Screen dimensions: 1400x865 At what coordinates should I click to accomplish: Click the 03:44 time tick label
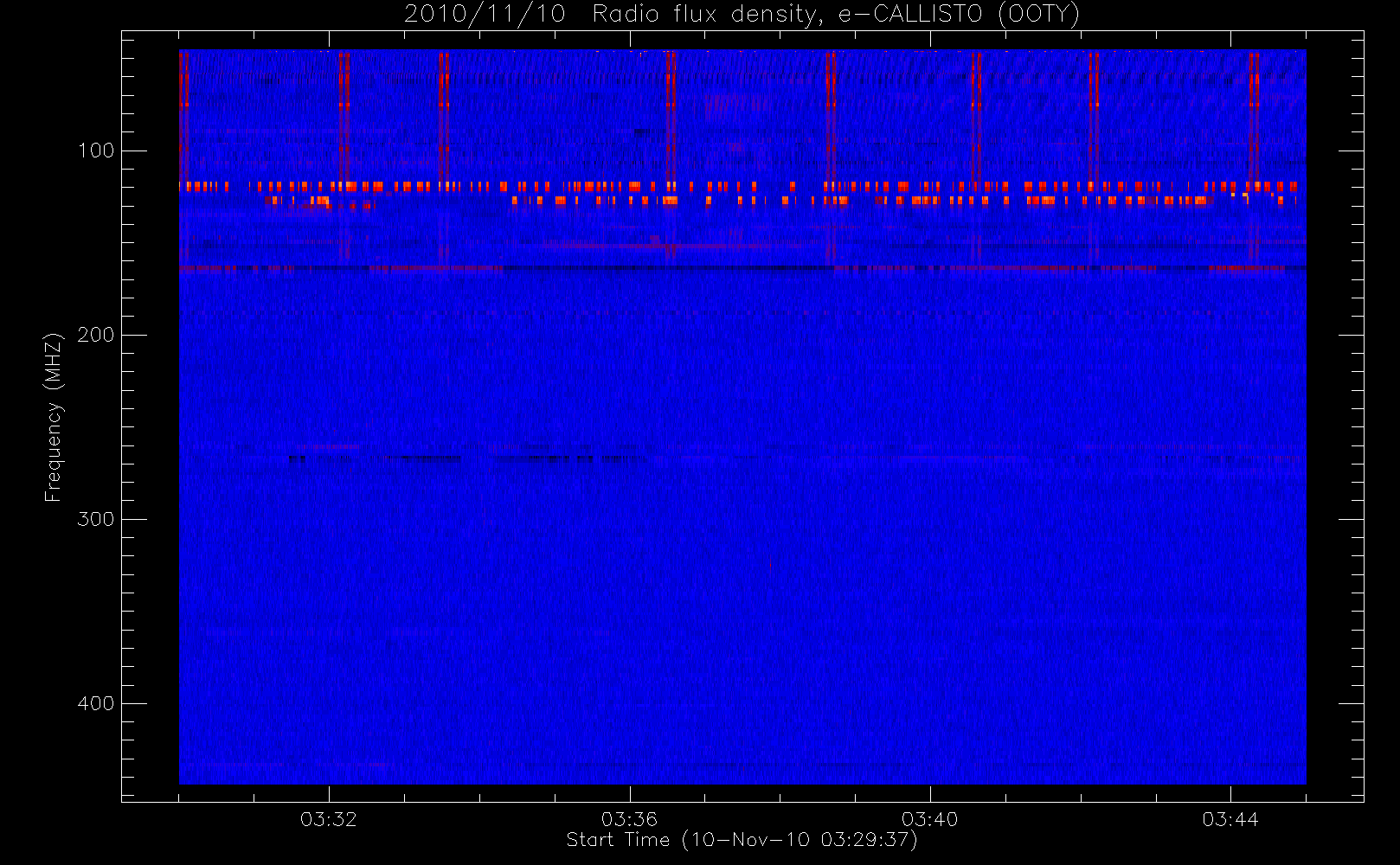click(1230, 819)
